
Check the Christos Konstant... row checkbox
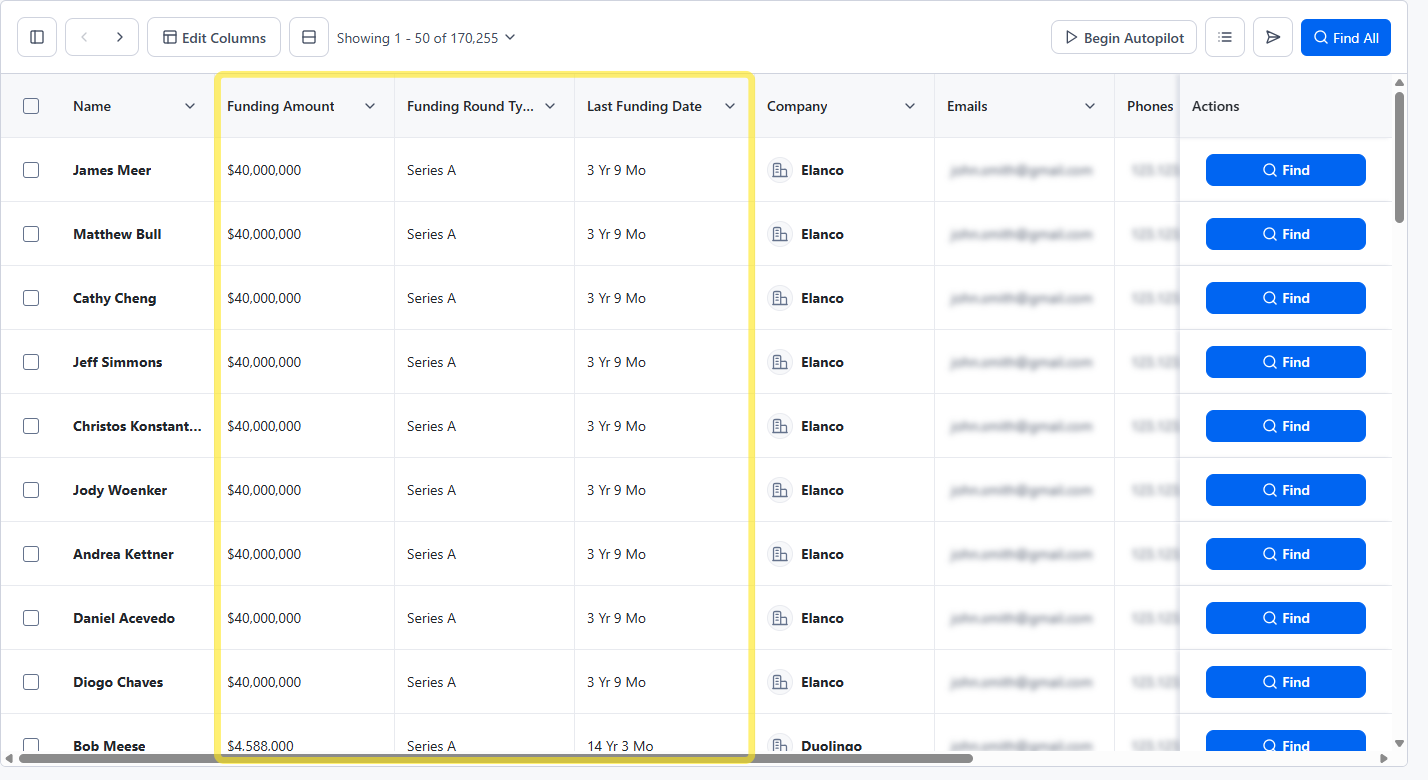(31, 426)
